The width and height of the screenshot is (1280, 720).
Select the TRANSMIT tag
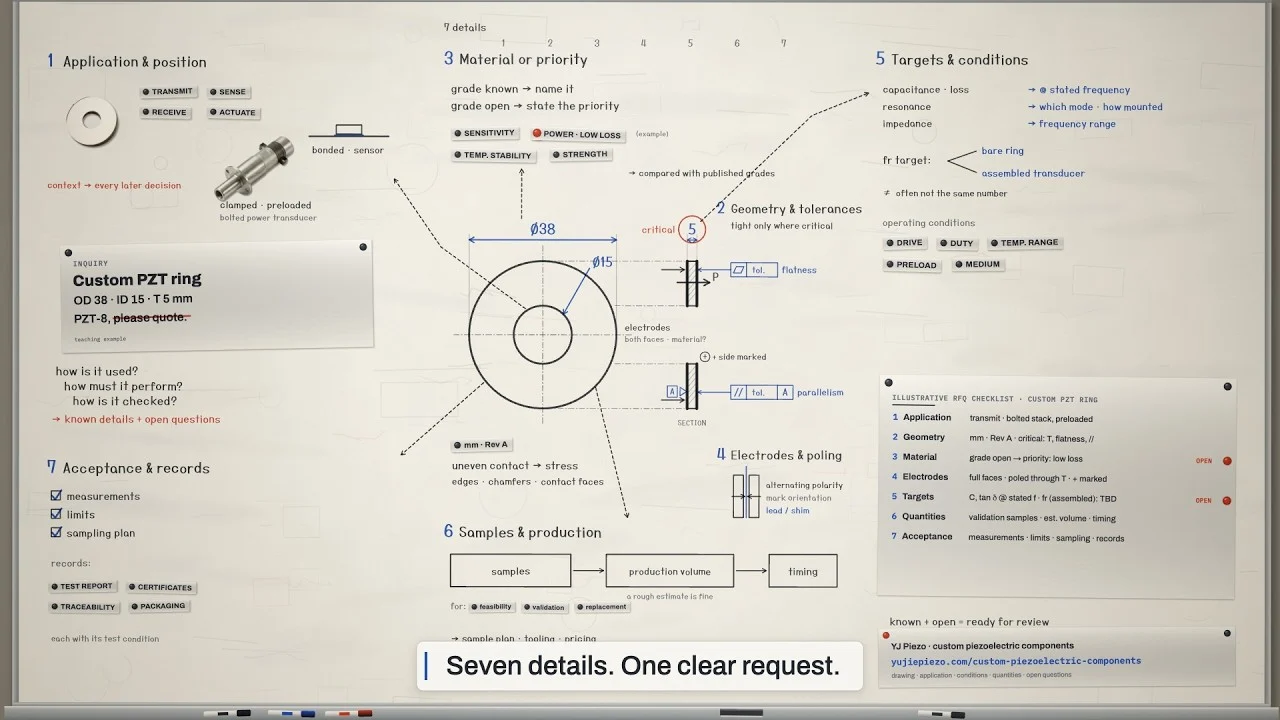167,92
